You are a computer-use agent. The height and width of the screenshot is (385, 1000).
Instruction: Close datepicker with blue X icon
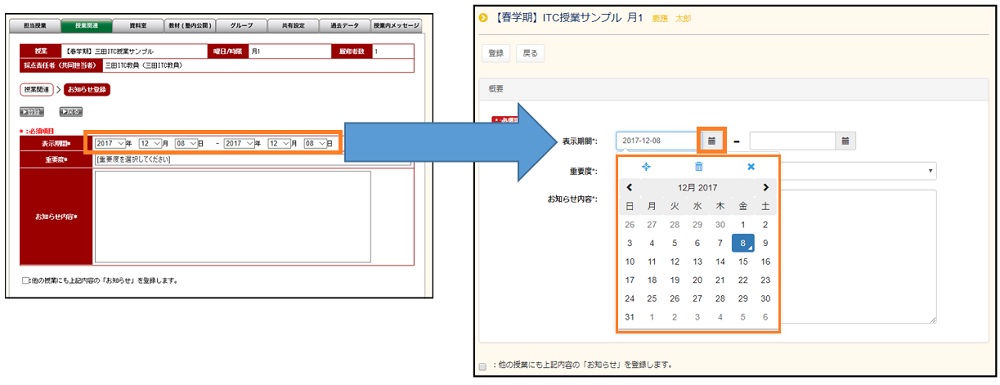751,166
